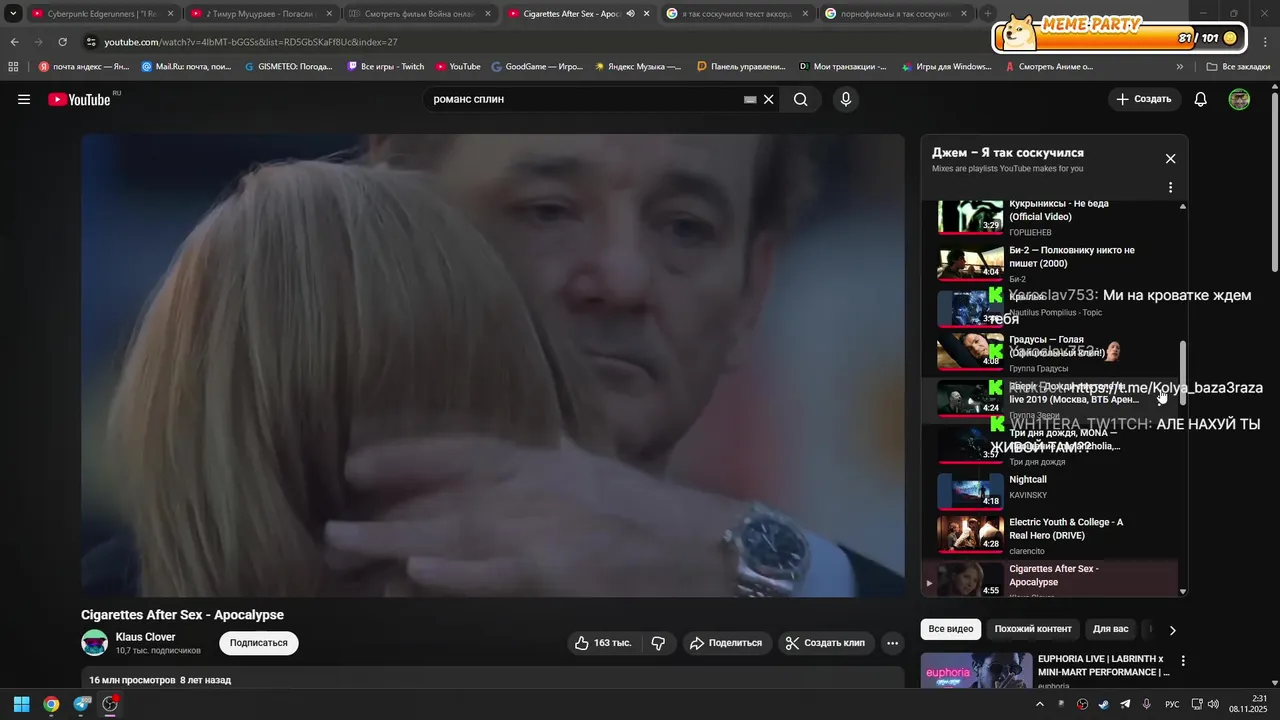Screen dimensions: 1280x720
Task: Open the Klaus Clover channel name
Action: coord(145,637)
